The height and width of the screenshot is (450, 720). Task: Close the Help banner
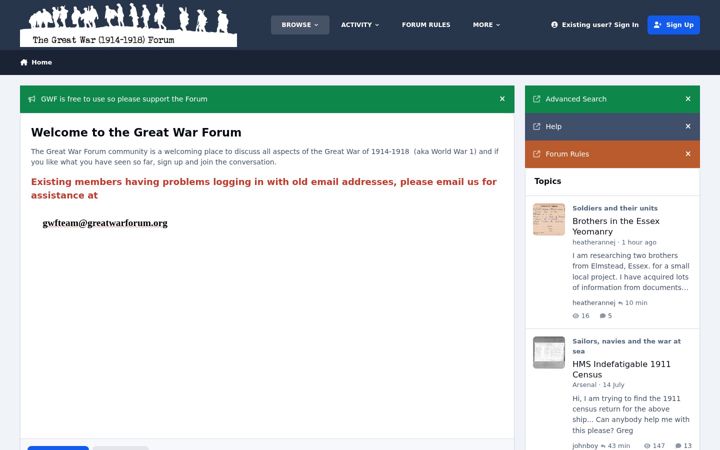(x=688, y=126)
